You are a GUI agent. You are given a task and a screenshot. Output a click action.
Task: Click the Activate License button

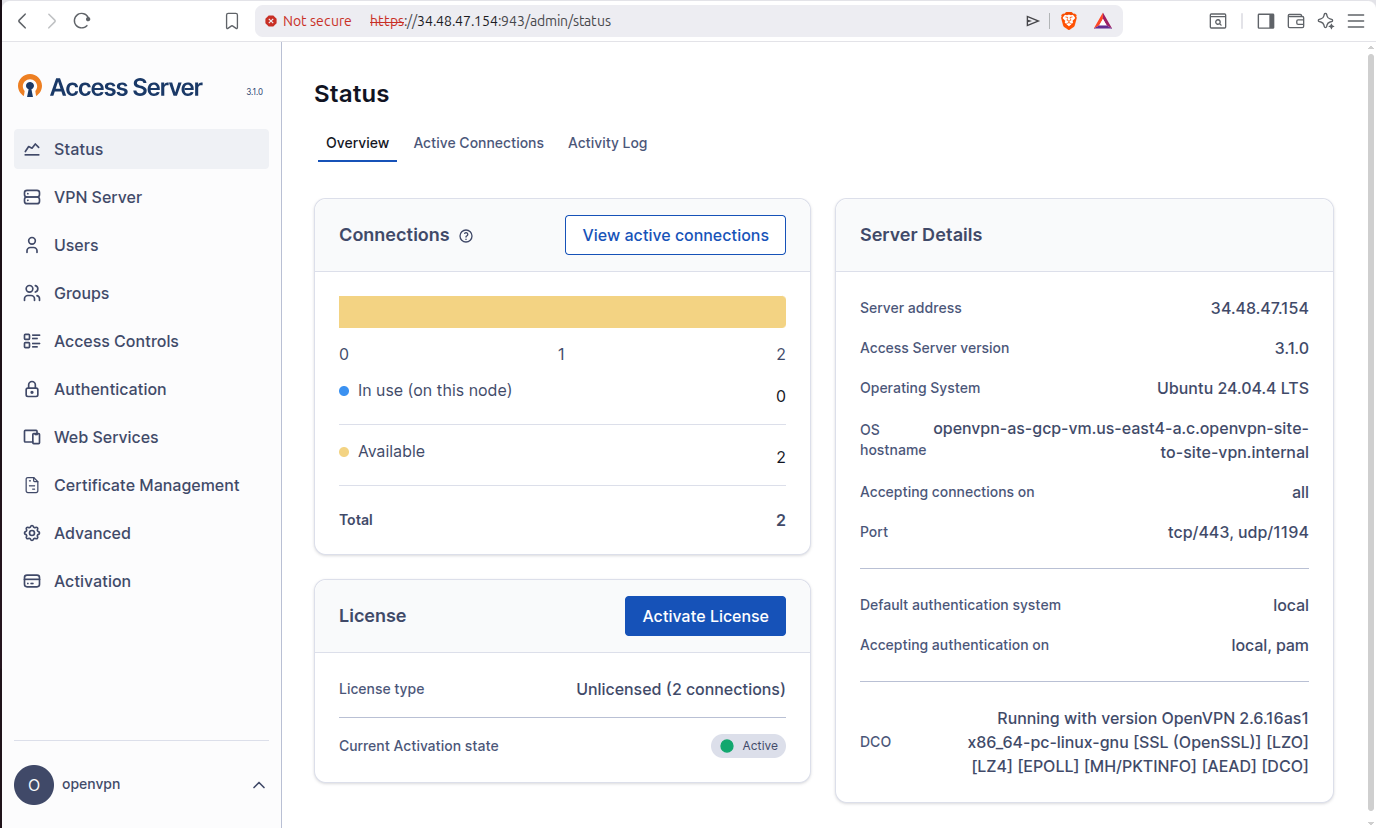tap(705, 616)
